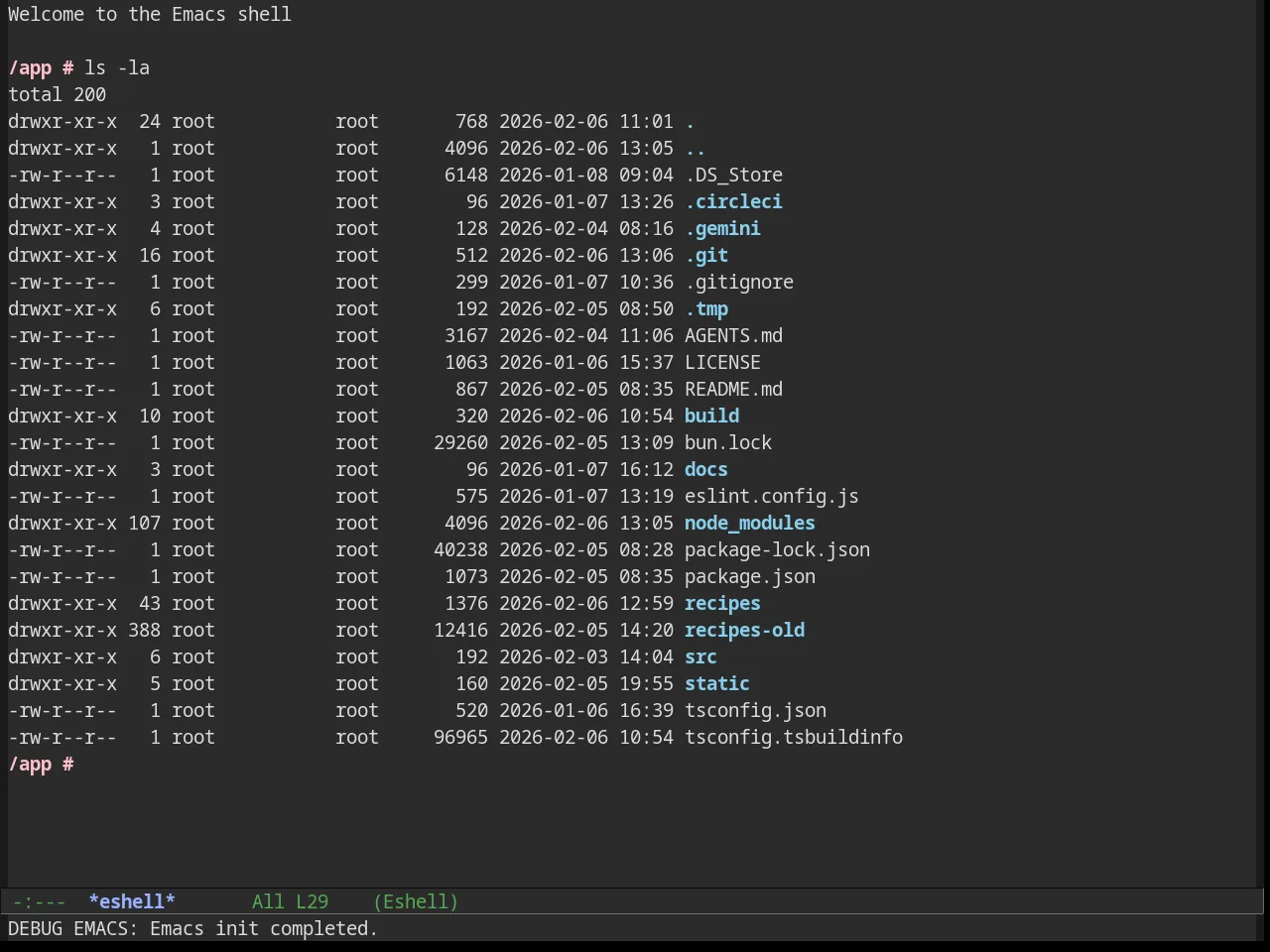
Task: Click the eslint.config.js file name
Action: pyautogui.click(x=772, y=496)
